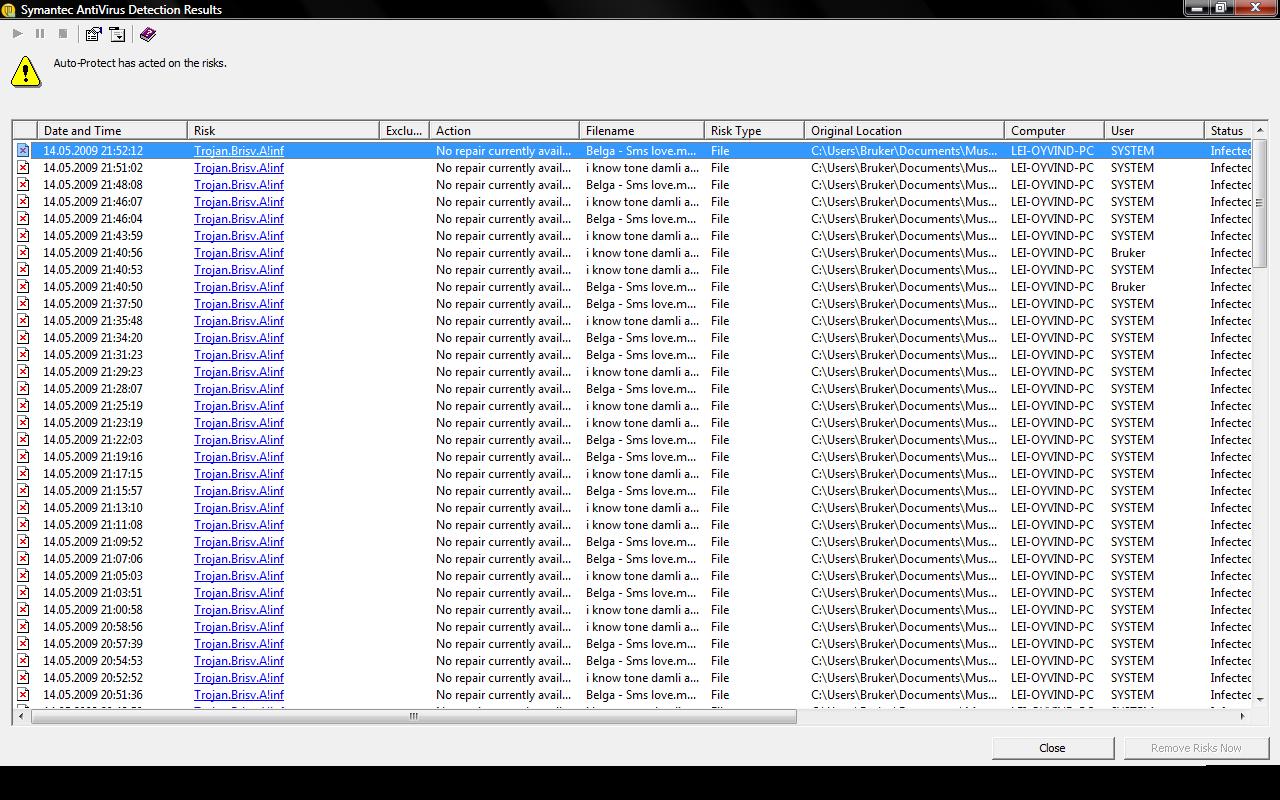Click the Close button
The height and width of the screenshot is (800, 1280).
(1053, 748)
